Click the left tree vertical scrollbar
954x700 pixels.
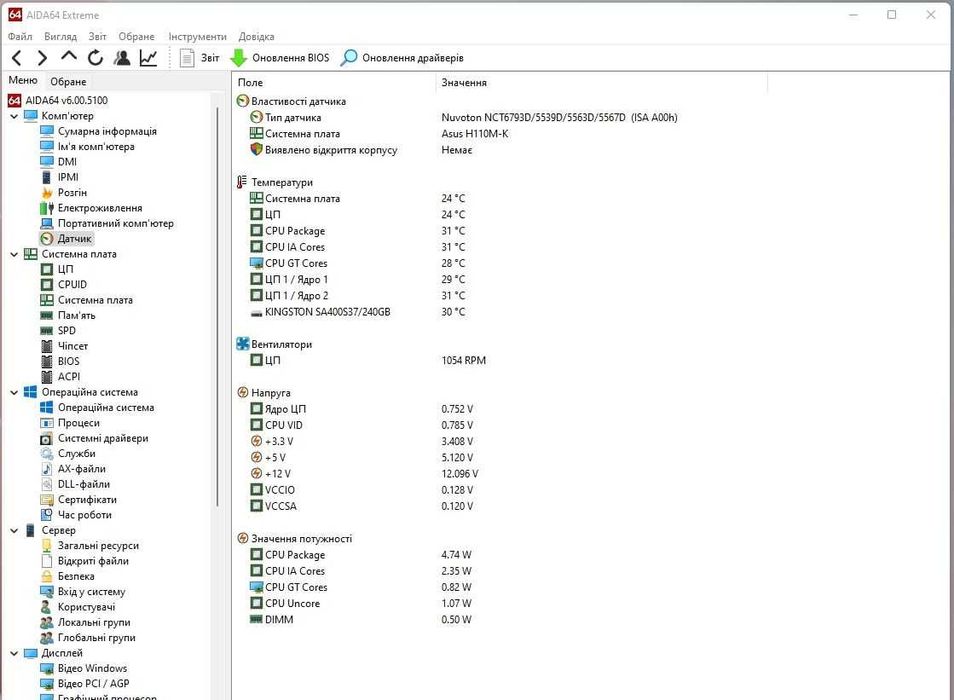pos(217,307)
